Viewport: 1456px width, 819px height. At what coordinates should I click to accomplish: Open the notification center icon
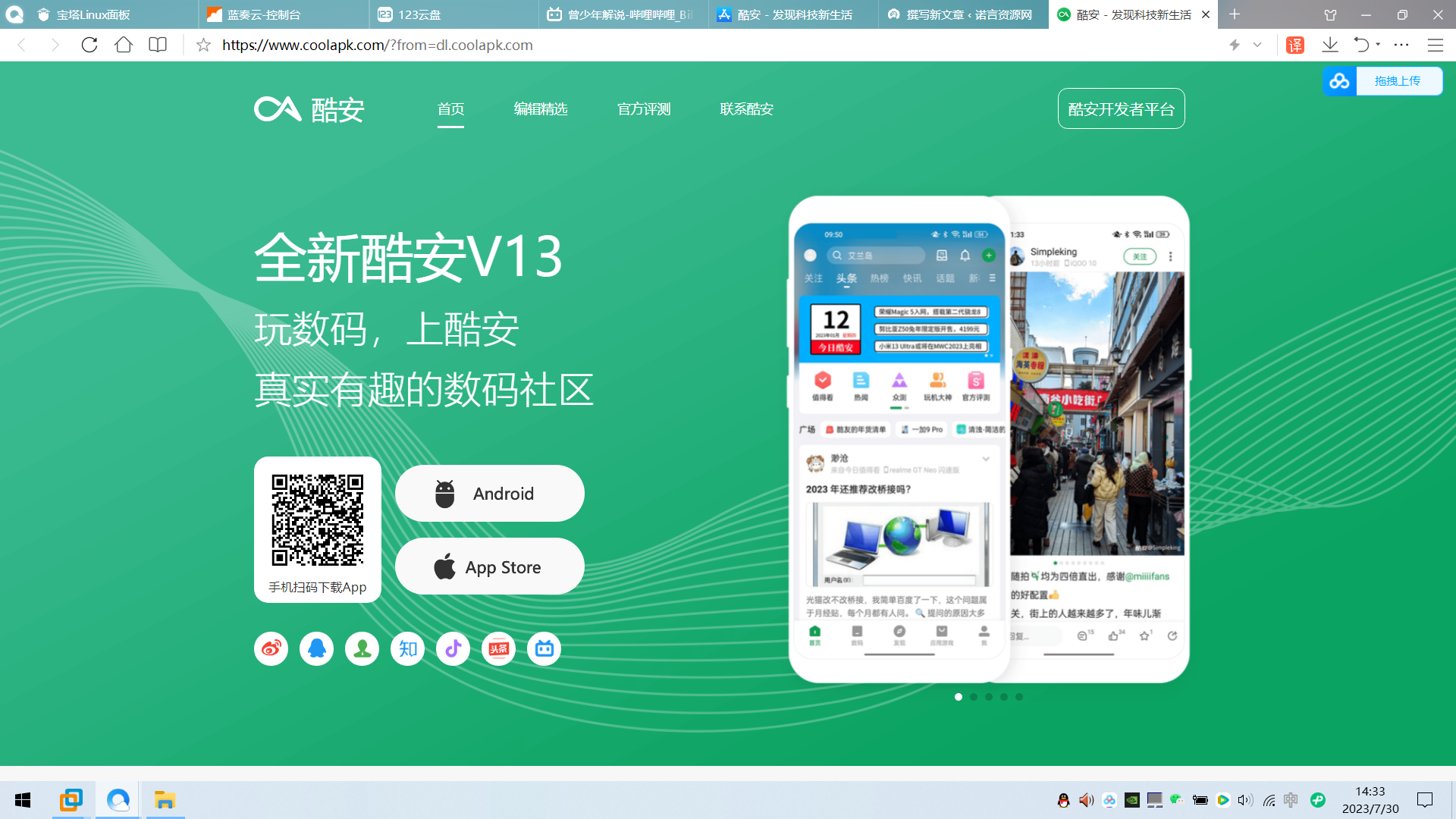click(1425, 800)
